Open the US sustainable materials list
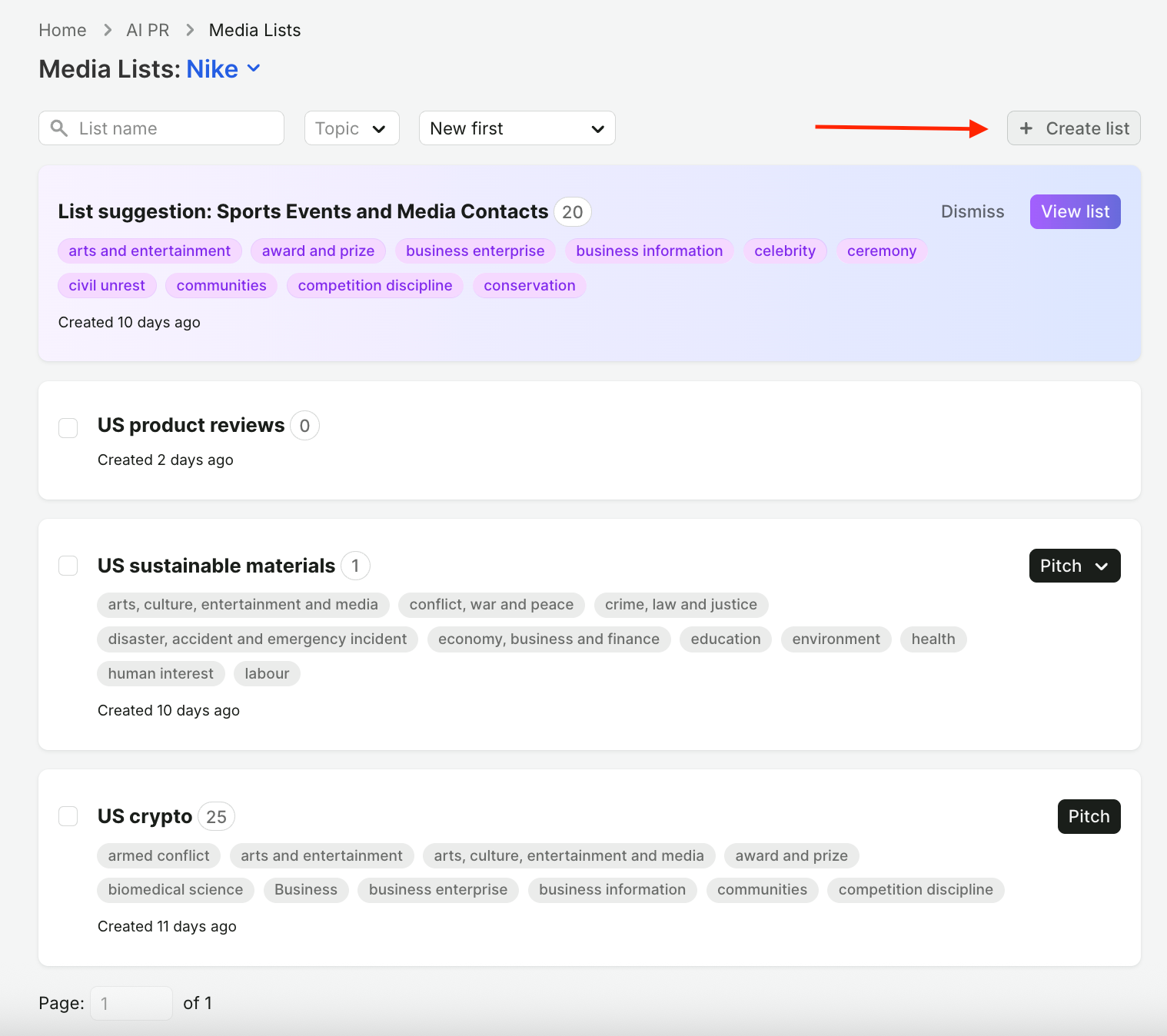The width and height of the screenshot is (1167, 1036). (216, 566)
